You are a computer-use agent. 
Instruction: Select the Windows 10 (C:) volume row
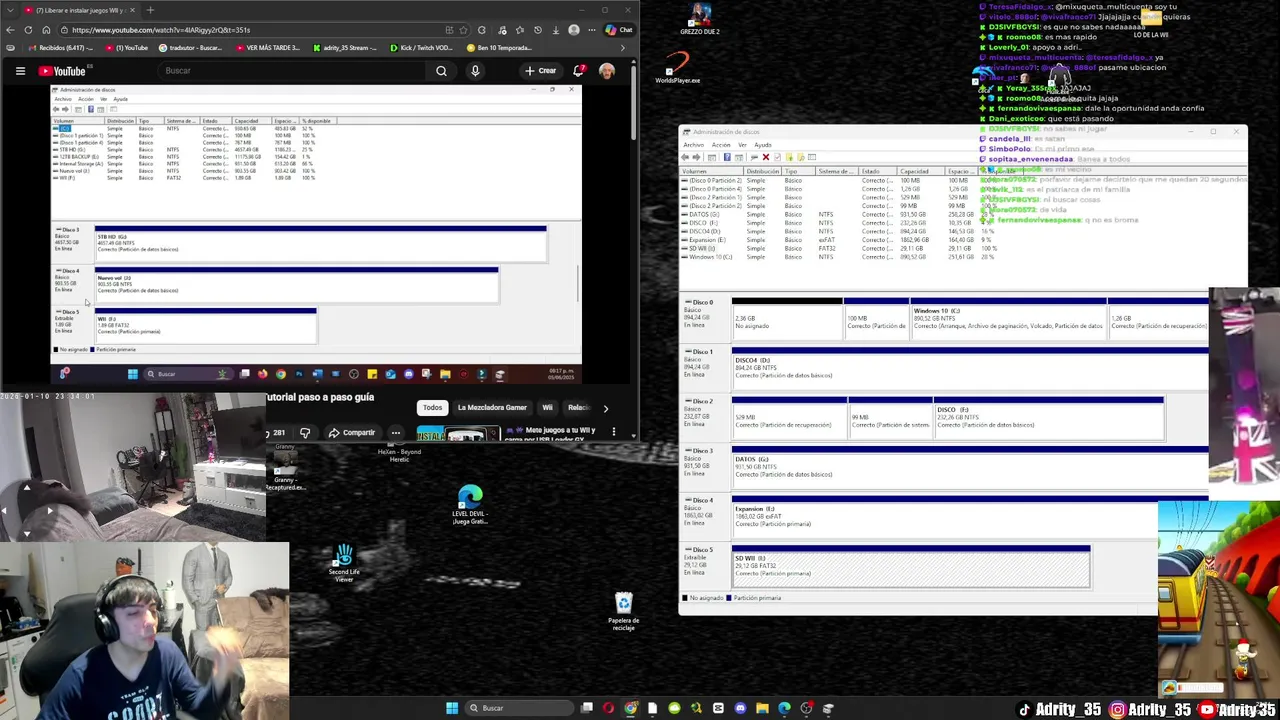840,257
